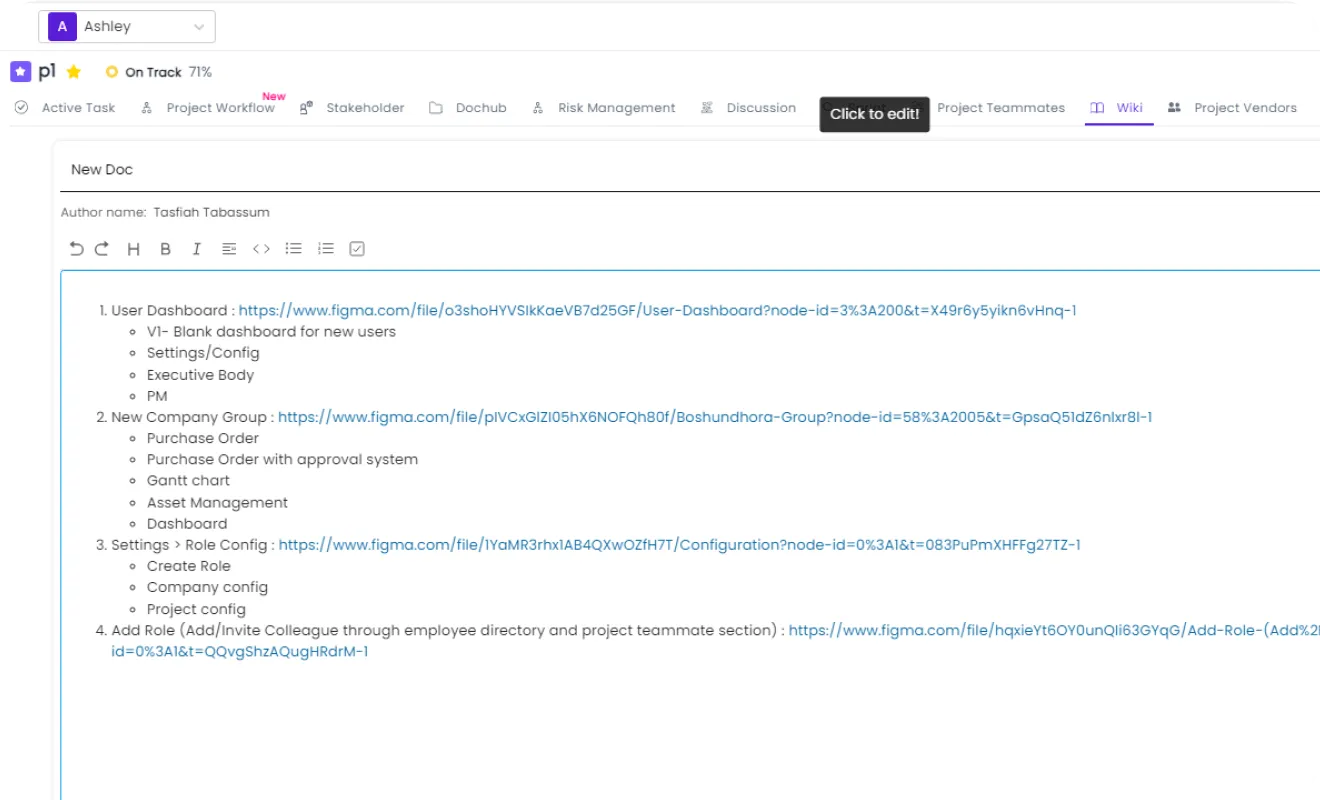
Task: Click the 'Executive Body' bullet
Action: pos(200,375)
